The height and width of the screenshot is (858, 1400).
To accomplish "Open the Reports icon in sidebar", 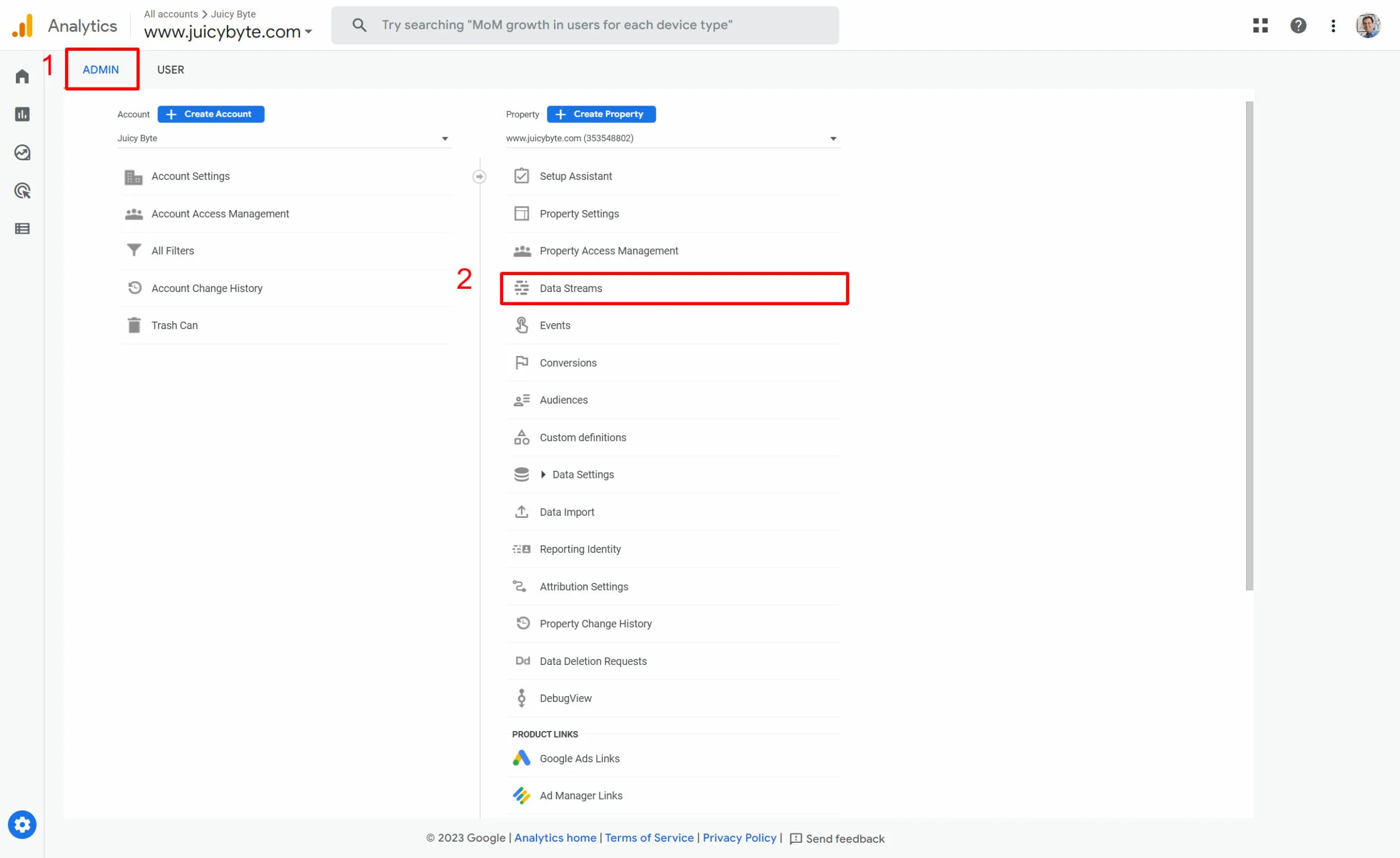I will [x=22, y=114].
